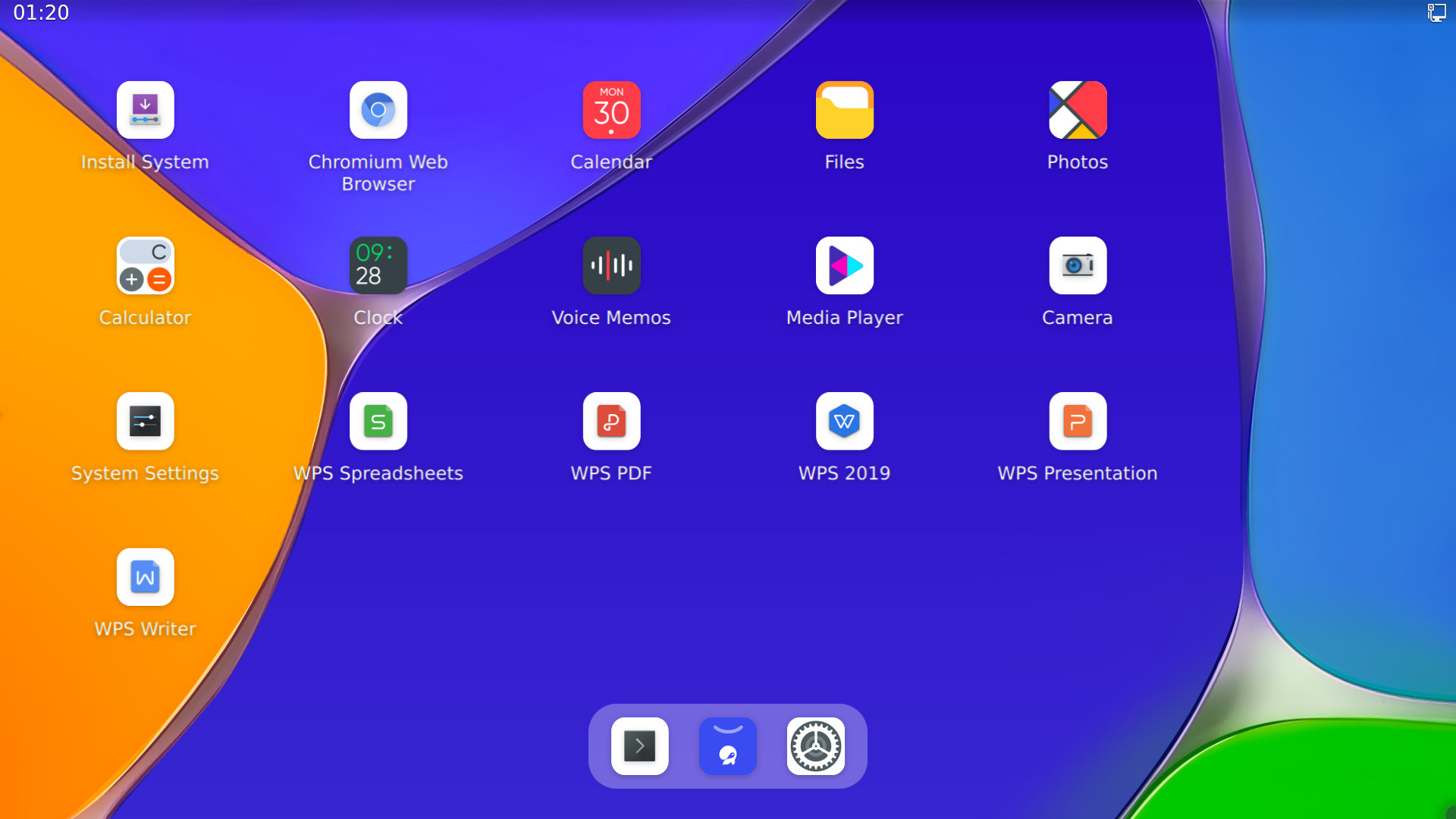
Task: Launch WPS Writer
Action: pyautogui.click(x=145, y=577)
